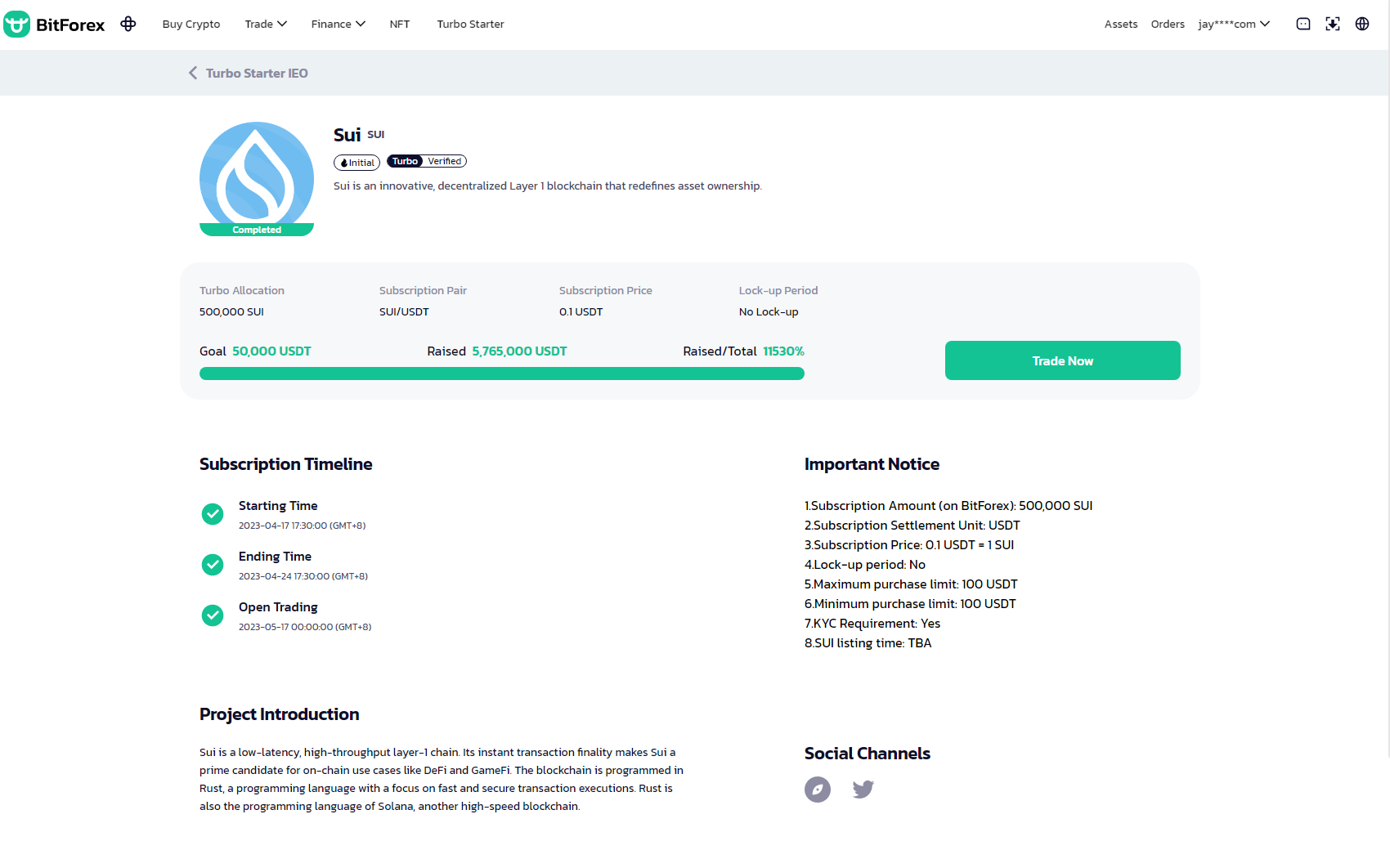Open the language globe icon
1390x868 pixels.
tap(1362, 24)
